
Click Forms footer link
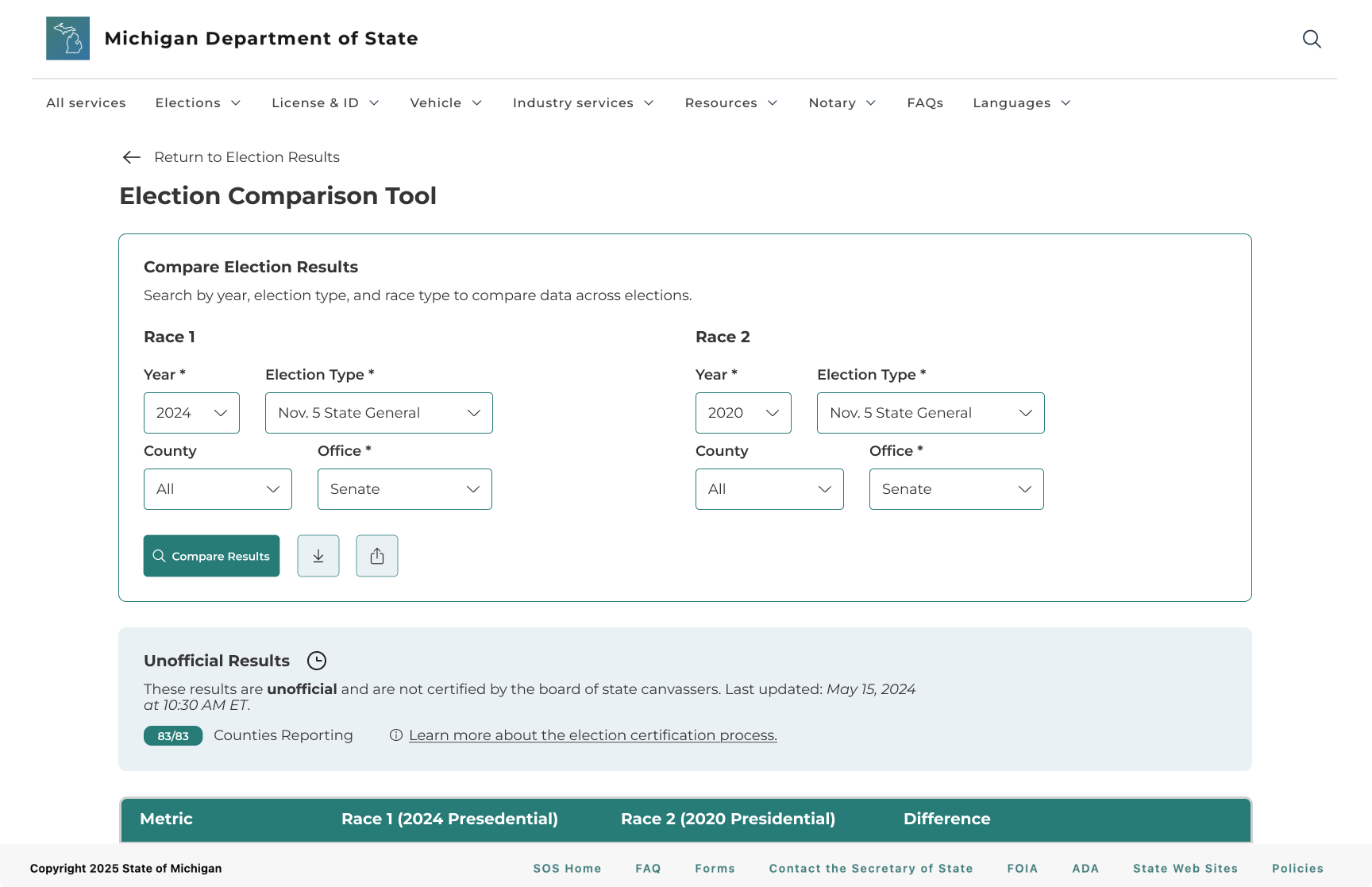coord(715,869)
